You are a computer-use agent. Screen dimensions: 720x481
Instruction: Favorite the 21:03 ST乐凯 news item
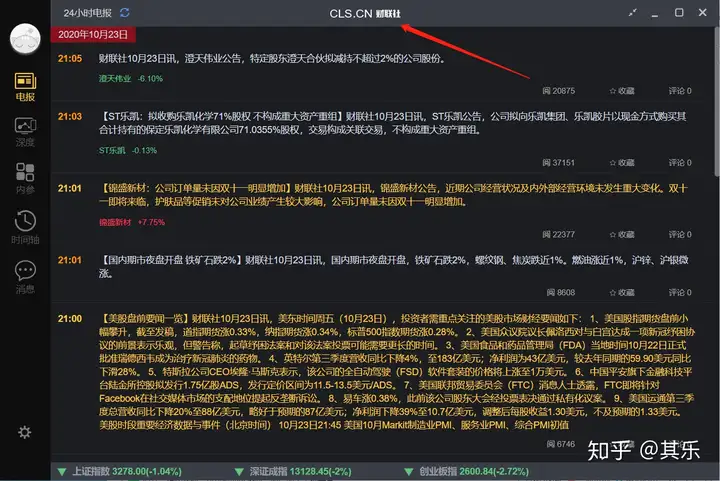click(622, 162)
